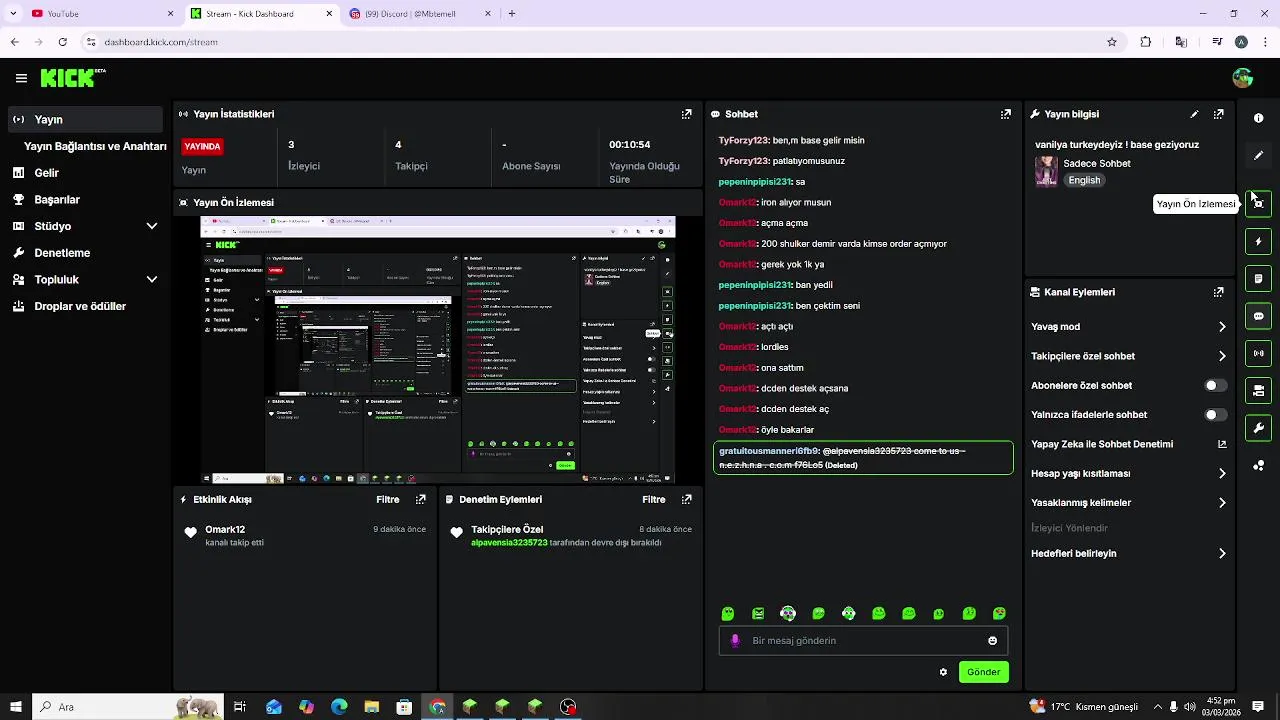The image size is (1280, 720).
Task: Click the pencil icon in right sidebar
Action: [1258, 155]
